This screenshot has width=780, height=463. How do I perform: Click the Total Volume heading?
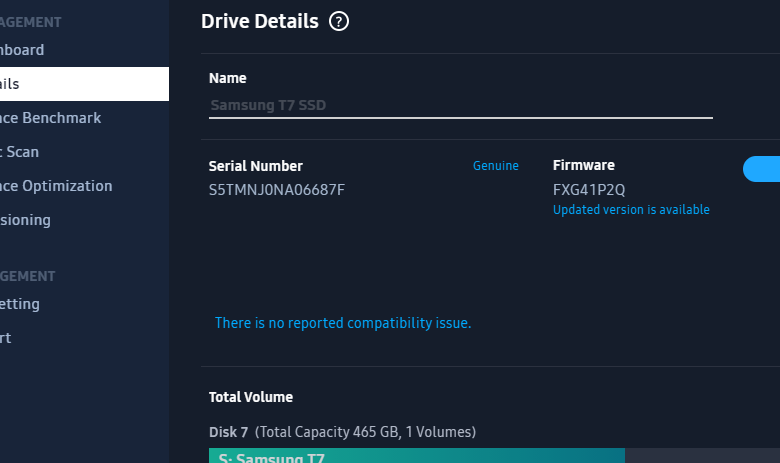[251, 397]
